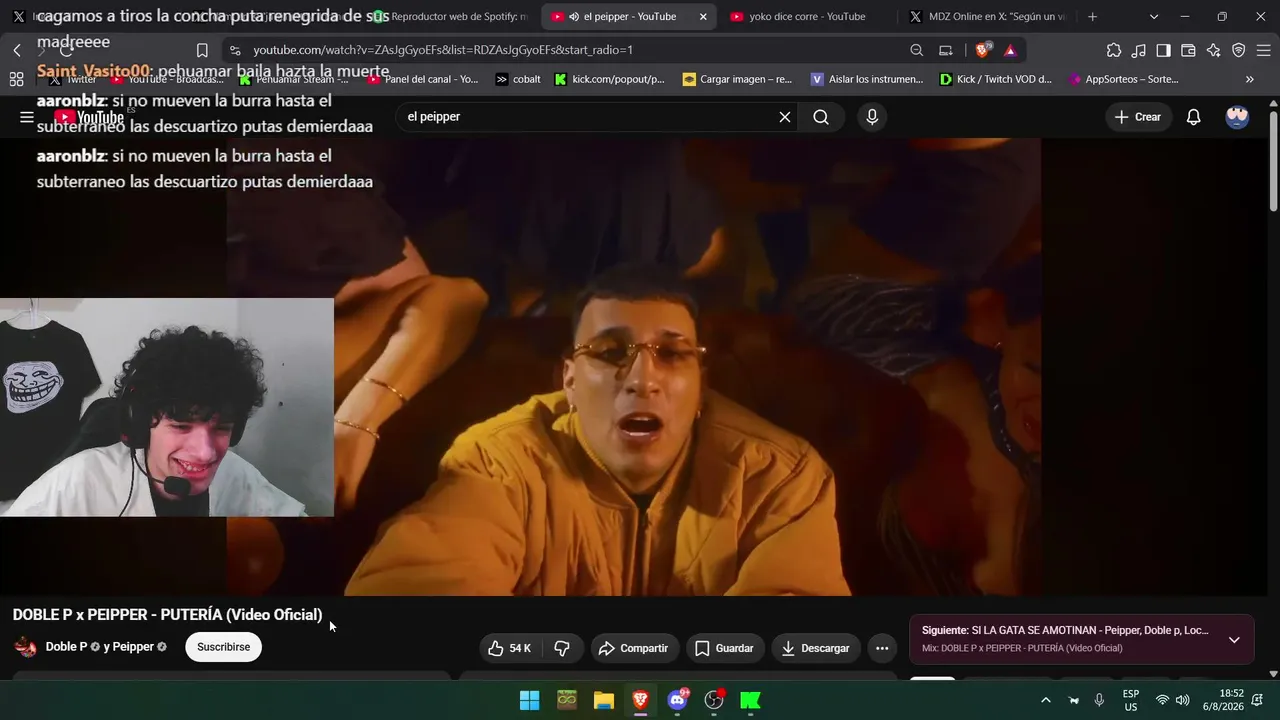This screenshot has height=720, width=1280.
Task: Open a new browser tab
Action: [x=1092, y=17]
